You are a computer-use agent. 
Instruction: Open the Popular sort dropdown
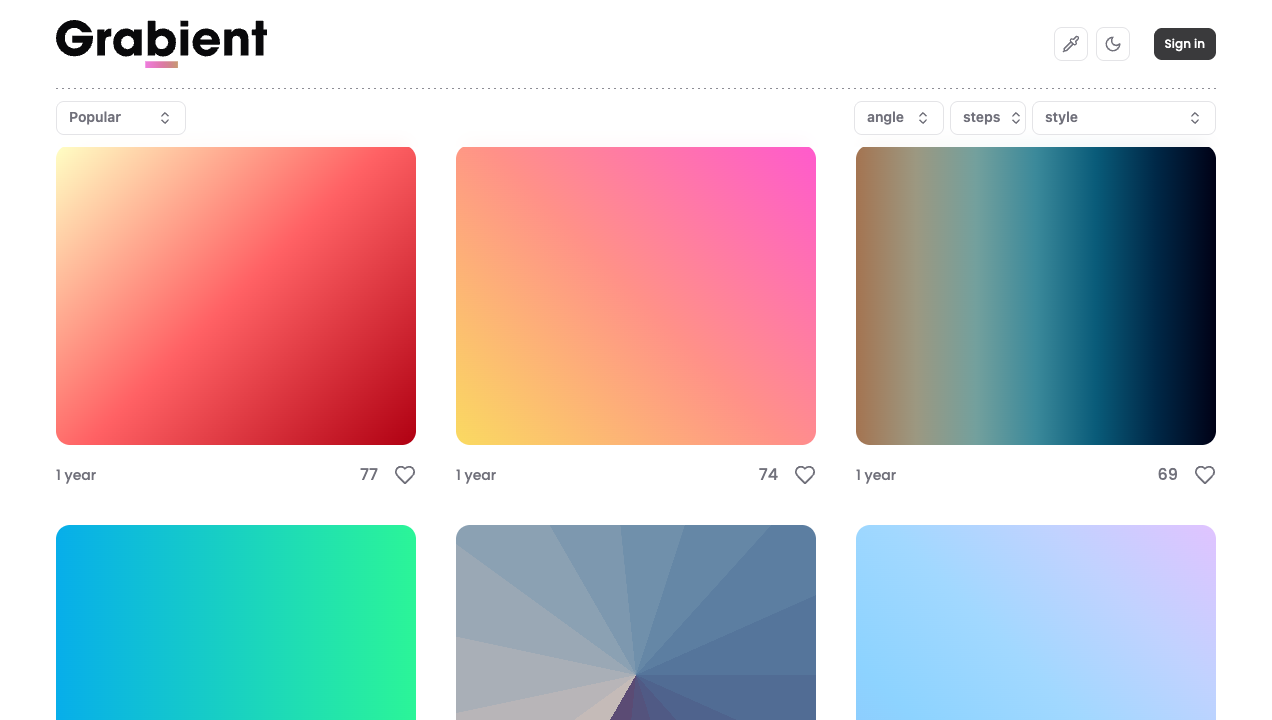click(121, 118)
